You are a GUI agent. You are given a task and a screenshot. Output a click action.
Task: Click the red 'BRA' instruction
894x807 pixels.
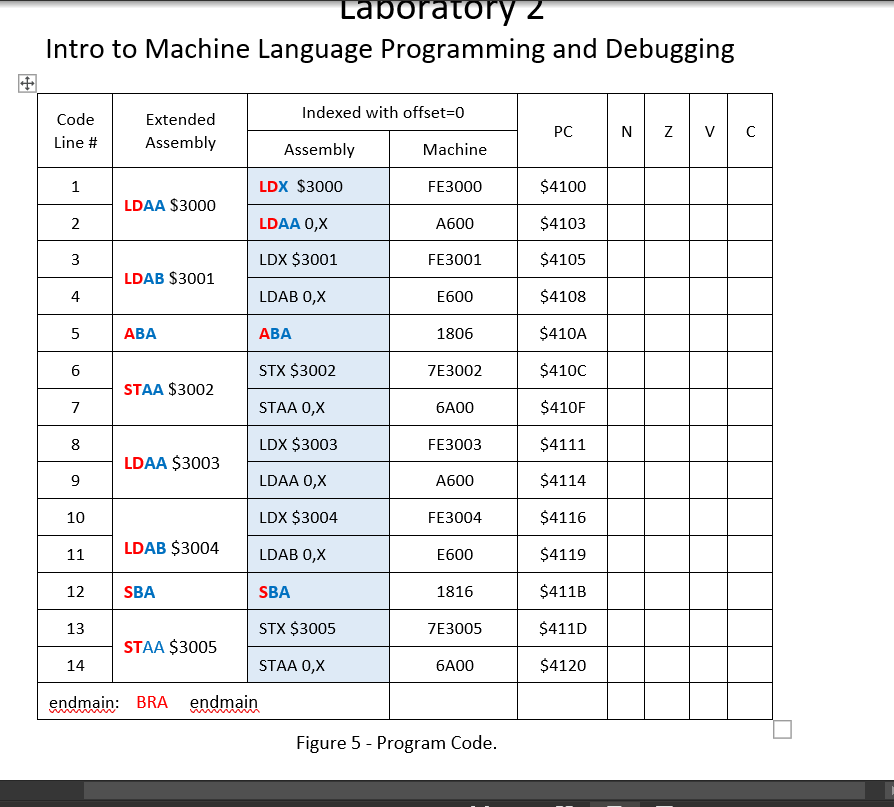[x=152, y=702]
